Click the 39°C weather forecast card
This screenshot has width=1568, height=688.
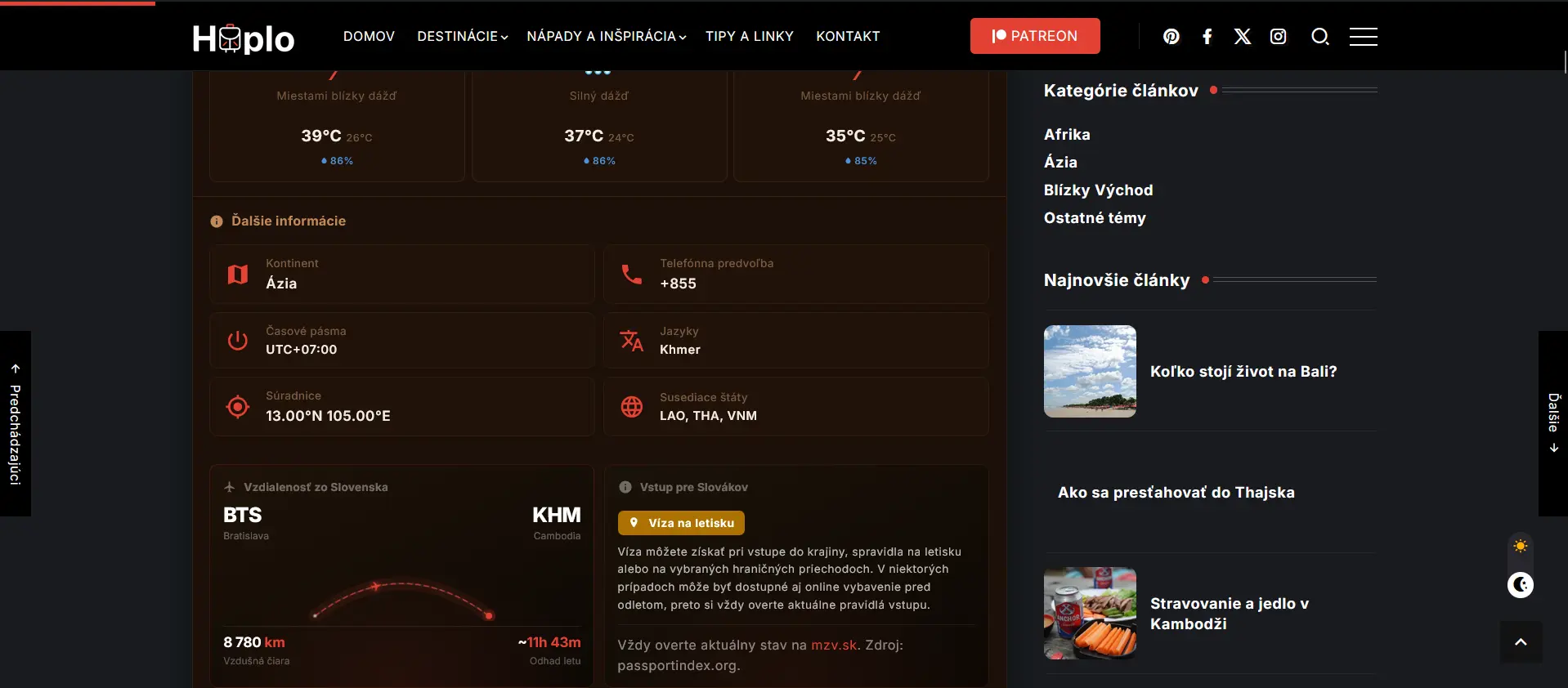tap(337, 126)
